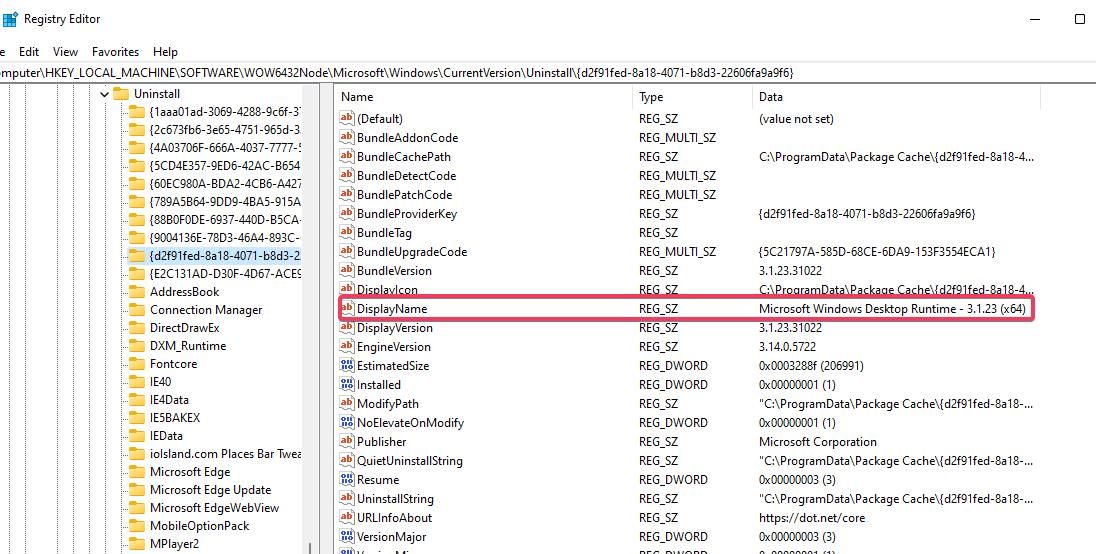Viewport: 1096px width, 554px height.
Task: Select the Publisher value name
Action: point(382,442)
